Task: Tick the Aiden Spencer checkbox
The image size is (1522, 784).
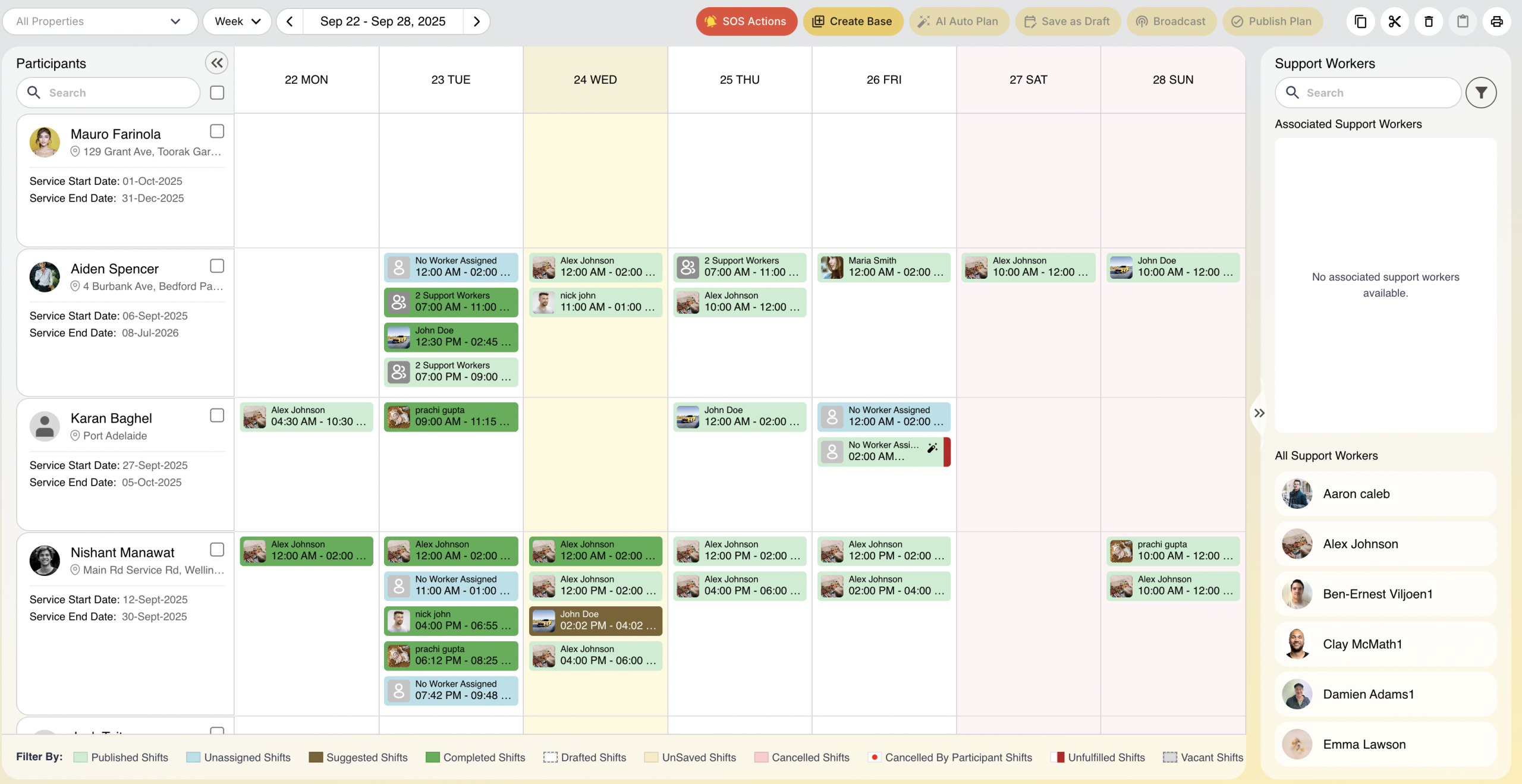Action: point(216,266)
